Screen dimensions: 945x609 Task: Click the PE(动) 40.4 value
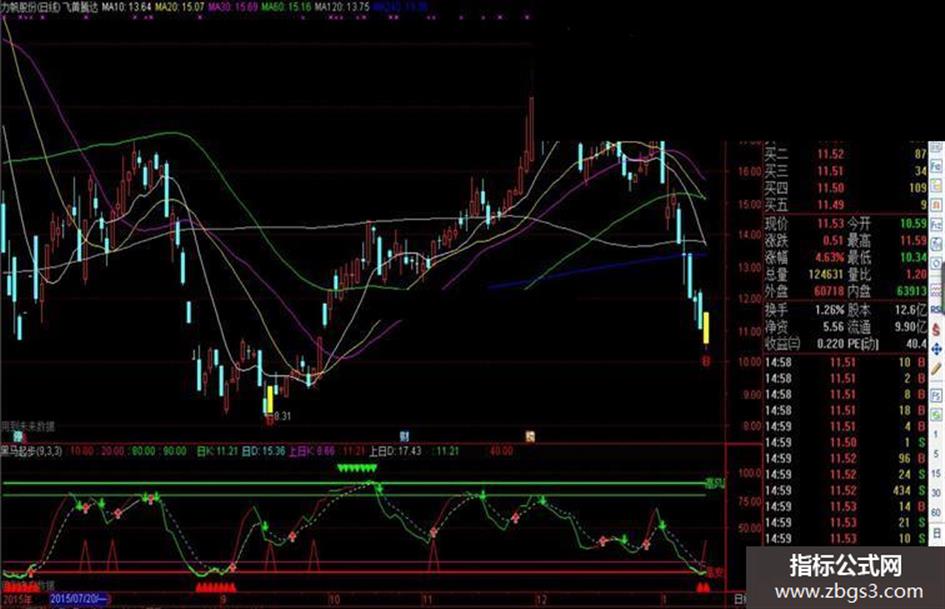(x=917, y=344)
